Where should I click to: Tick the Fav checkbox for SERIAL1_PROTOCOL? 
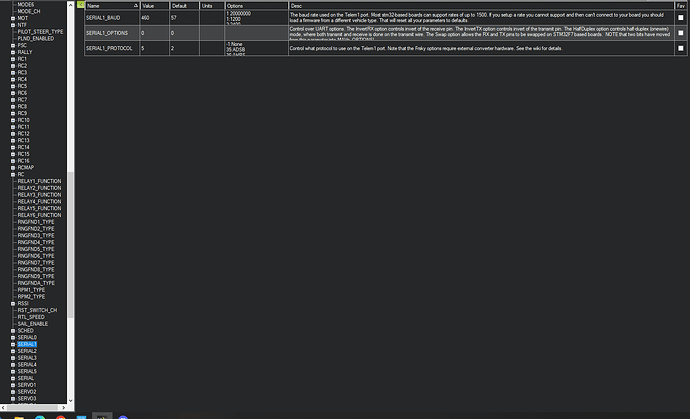[x=681, y=48]
